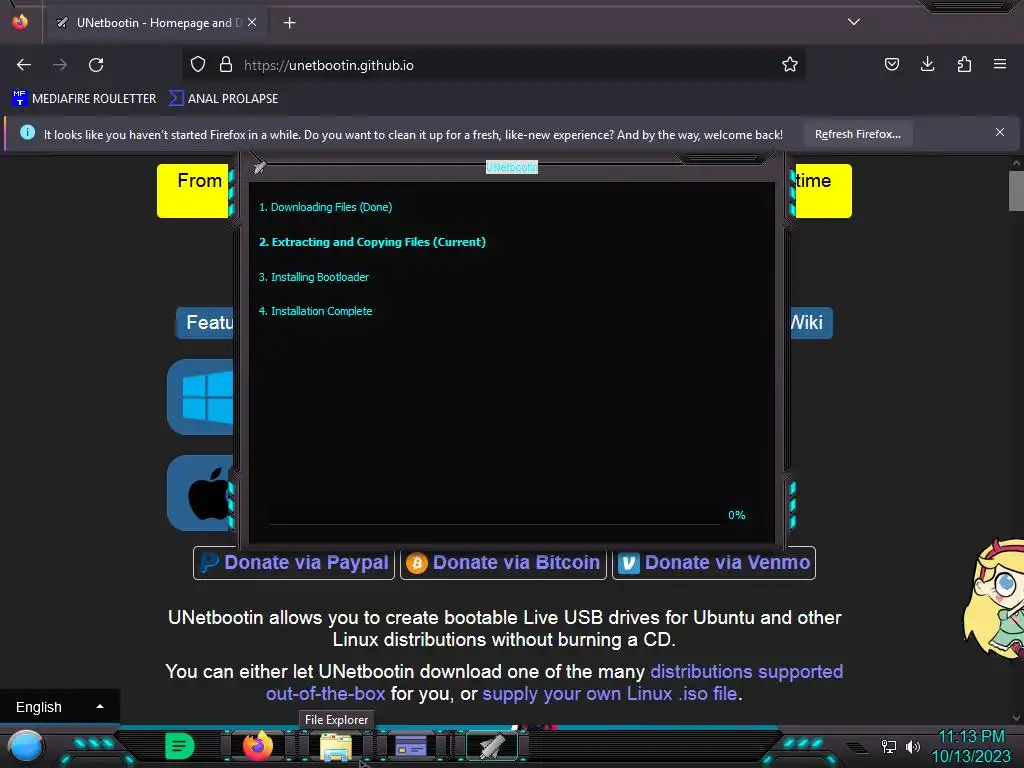The height and width of the screenshot is (768, 1024).
Task: Follow the supply your own Linux .iso file link
Action: pyautogui.click(x=610, y=694)
